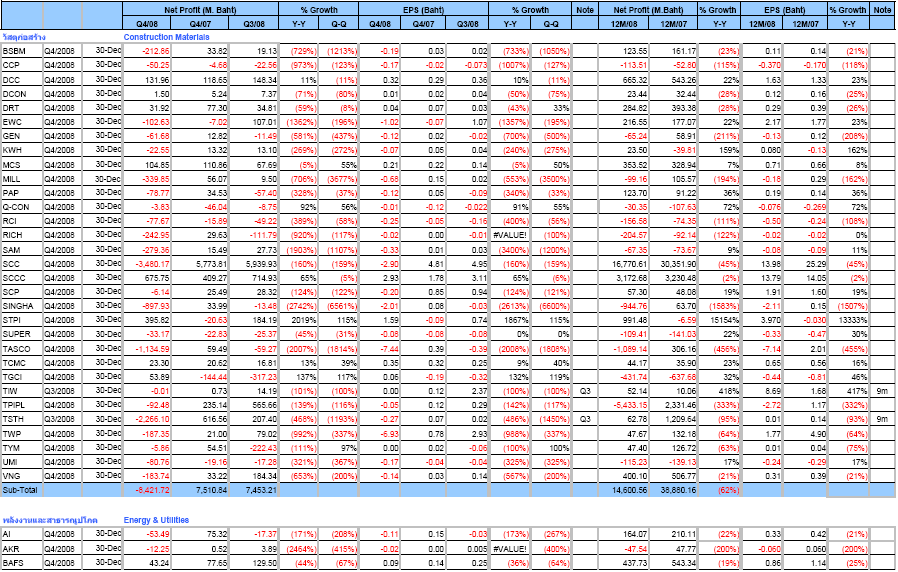
Task: Click the MILL ticker cell
Action: pyautogui.click(x=22, y=179)
